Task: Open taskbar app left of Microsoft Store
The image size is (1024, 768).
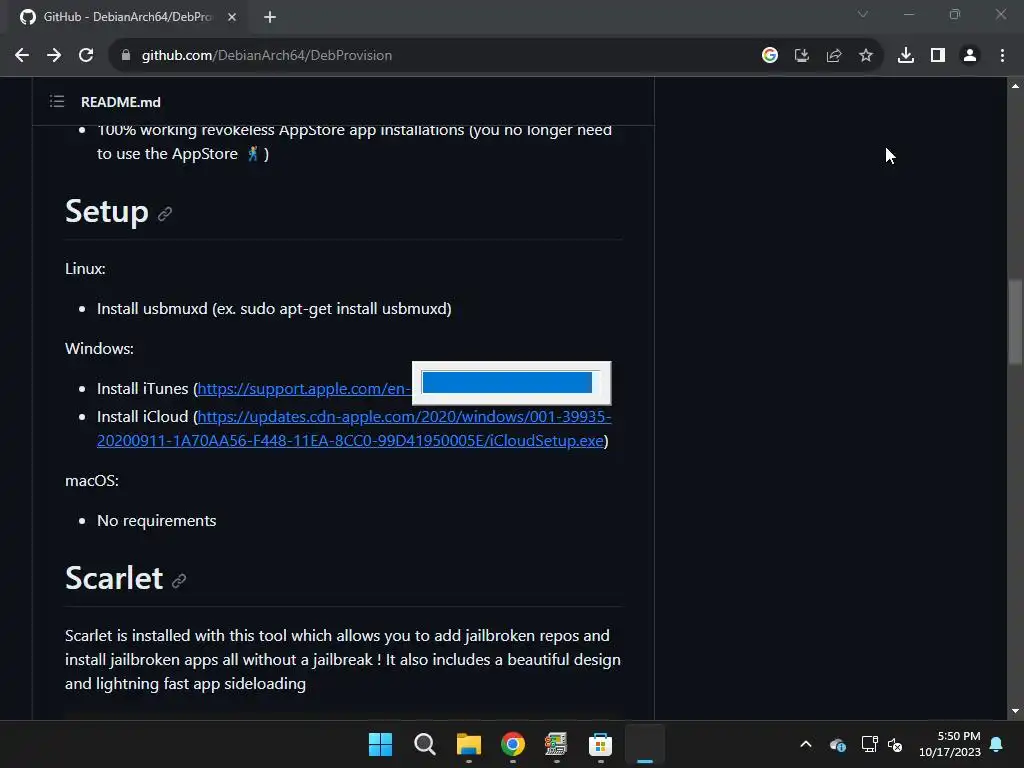Action: [x=556, y=744]
